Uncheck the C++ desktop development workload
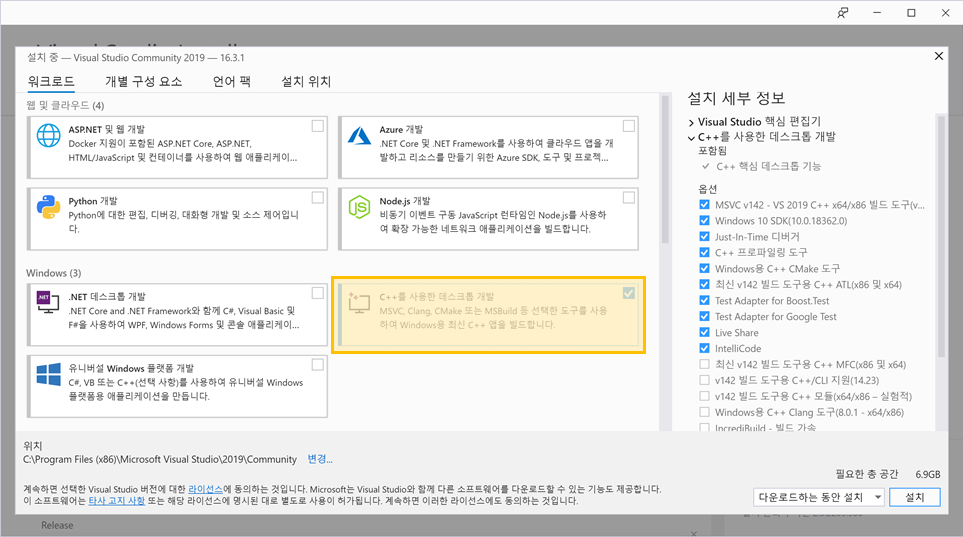The height and width of the screenshot is (537, 963). (628, 293)
